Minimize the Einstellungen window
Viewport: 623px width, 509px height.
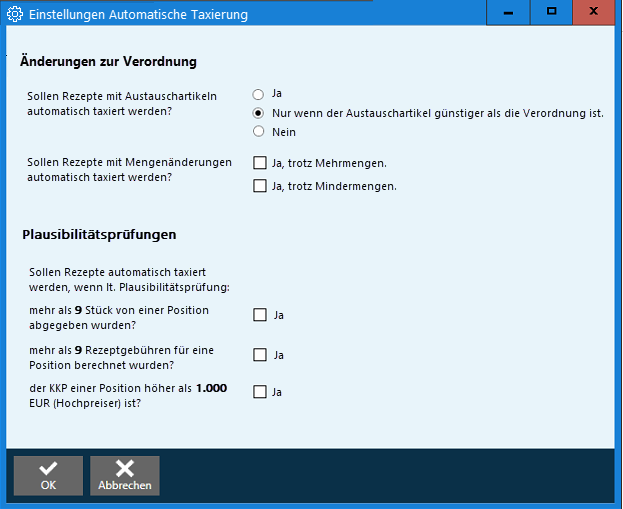508,13
